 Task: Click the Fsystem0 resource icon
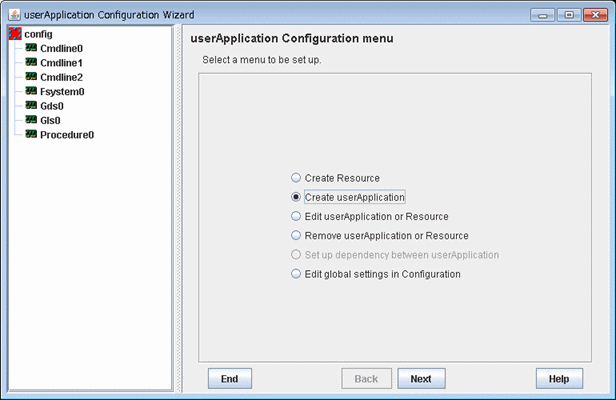(31, 91)
